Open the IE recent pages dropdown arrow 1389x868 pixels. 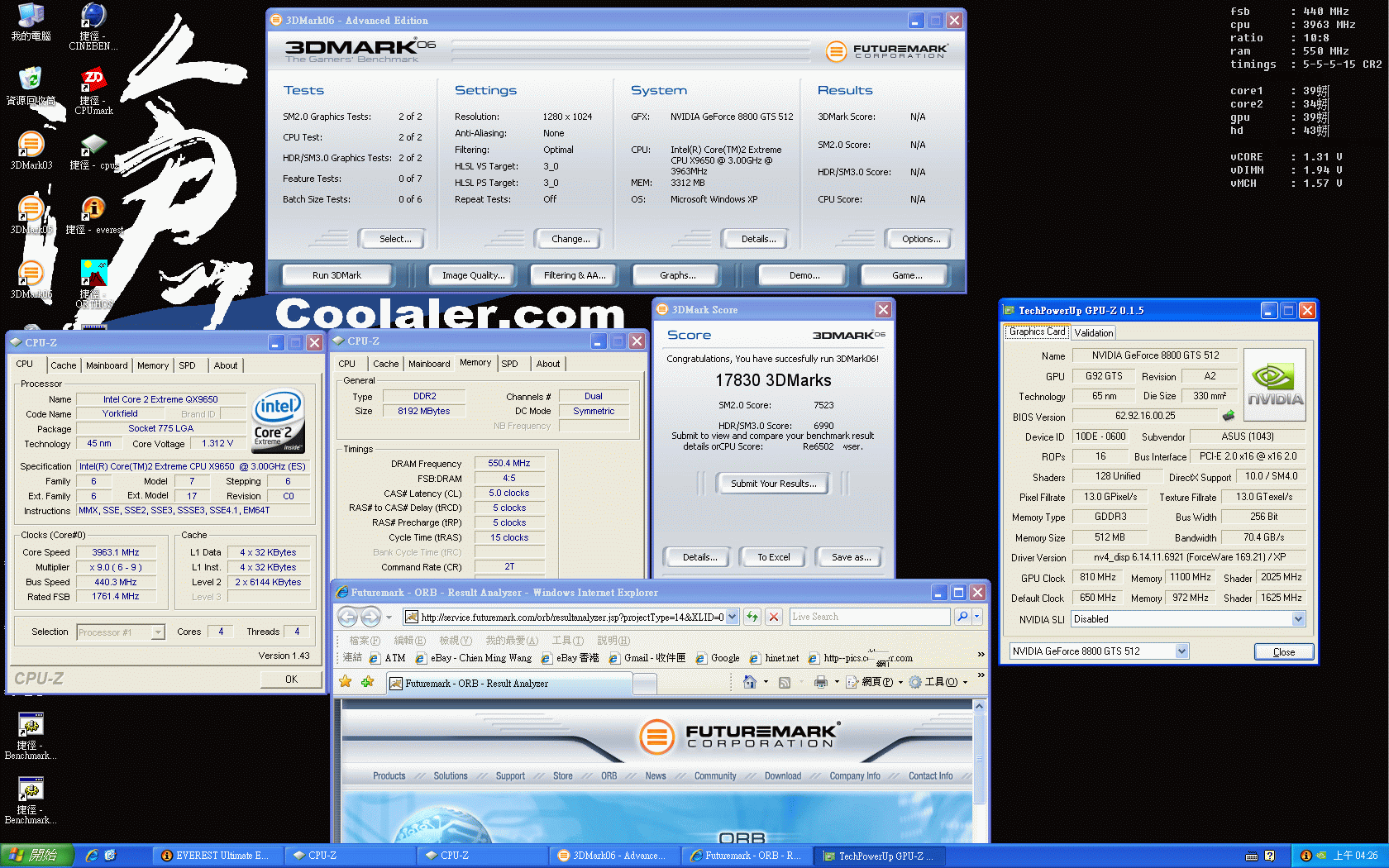click(389, 618)
